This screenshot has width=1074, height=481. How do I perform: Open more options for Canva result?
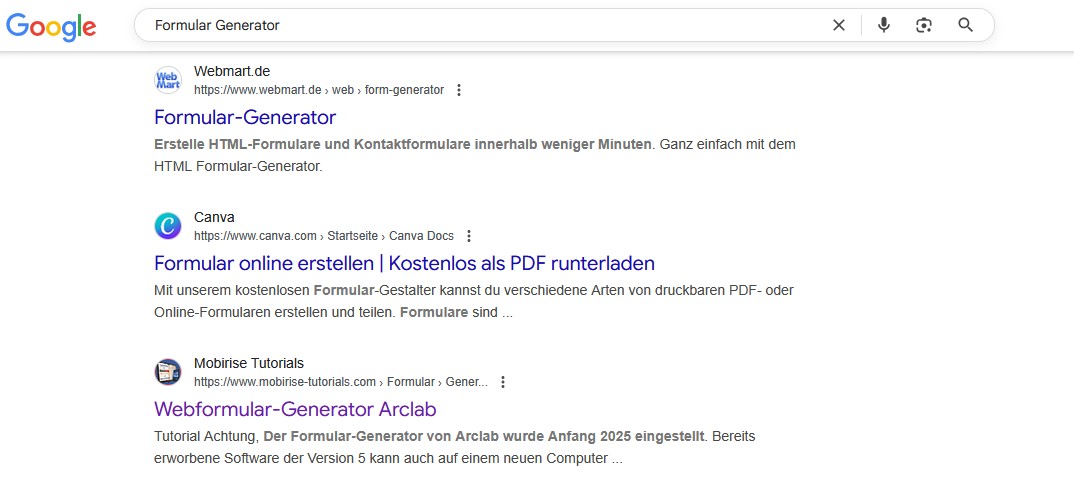(x=469, y=236)
